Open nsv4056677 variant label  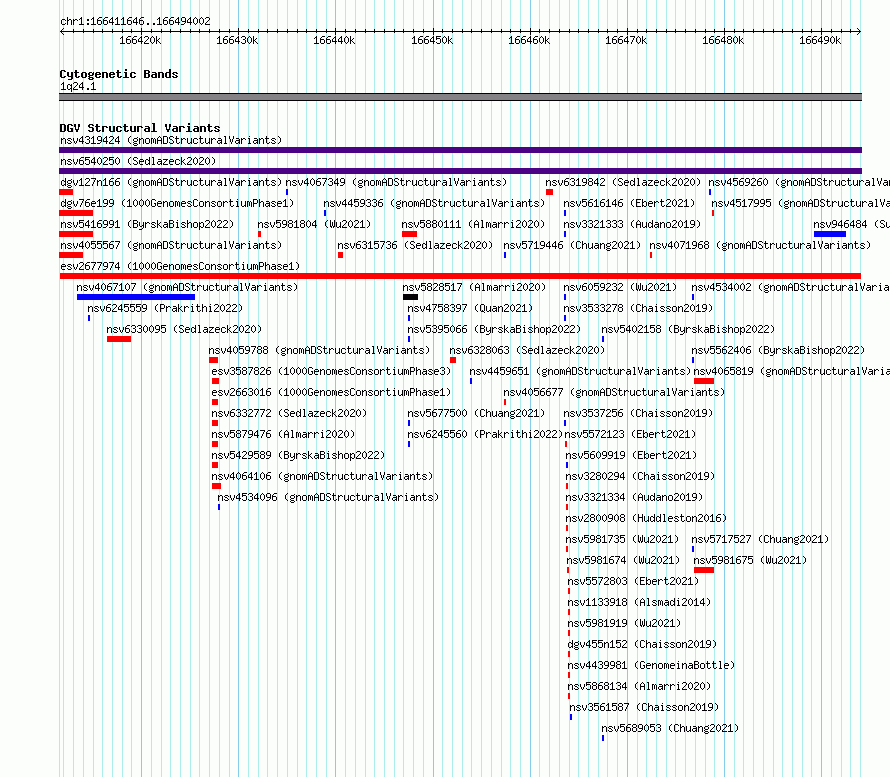click(x=614, y=392)
